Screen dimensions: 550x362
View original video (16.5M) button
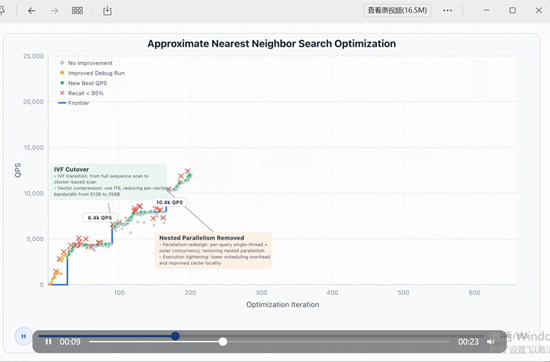click(397, 10)
